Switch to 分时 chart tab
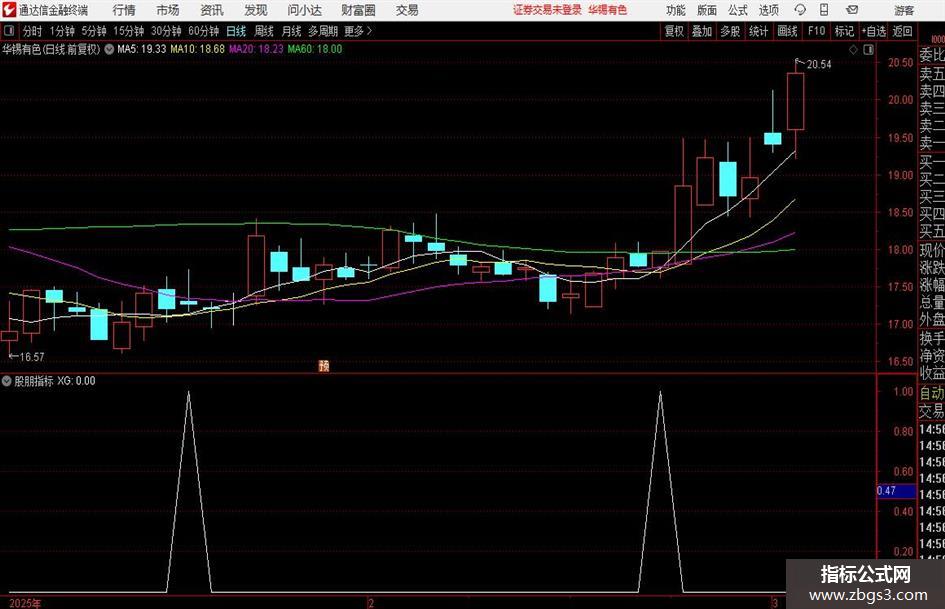945x609 pixels. tap(32, 31)
